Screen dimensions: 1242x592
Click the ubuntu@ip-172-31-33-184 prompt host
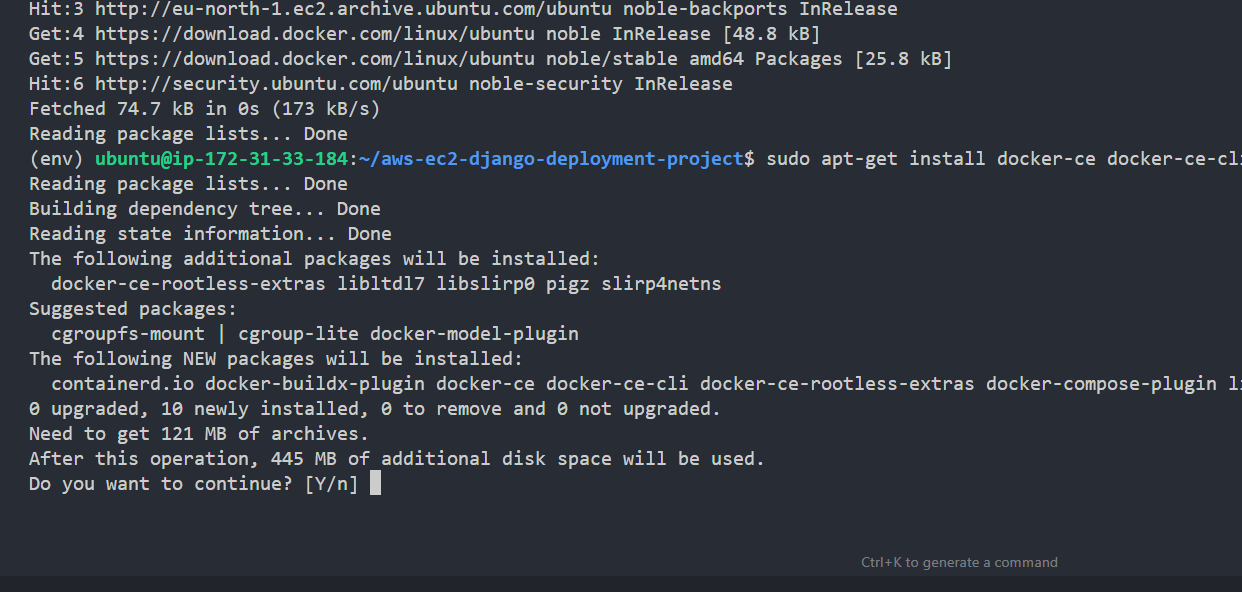(x=222, y=159)
